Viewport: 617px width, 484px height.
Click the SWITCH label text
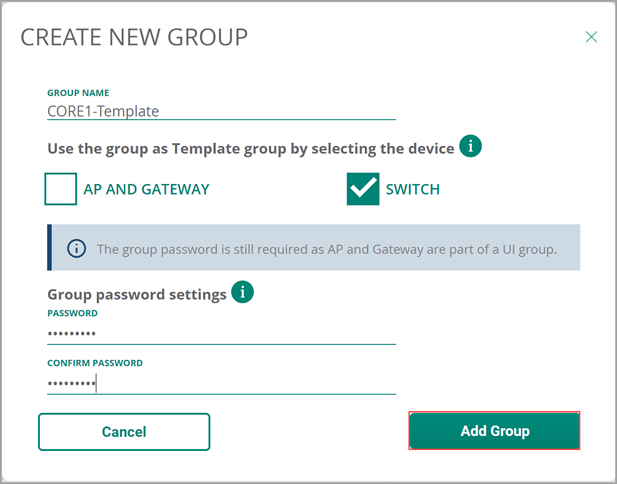tap(413, 189)
